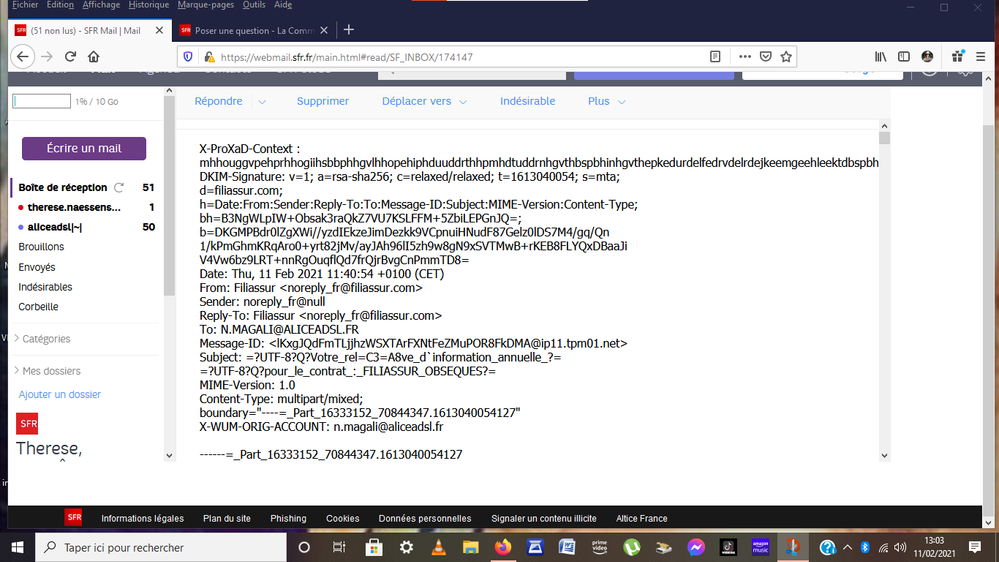Screen dimensions: 999x562
Task: Open the Microsoft Store taskbar icon
Action: pyautogui.click(x=374, y=547)
